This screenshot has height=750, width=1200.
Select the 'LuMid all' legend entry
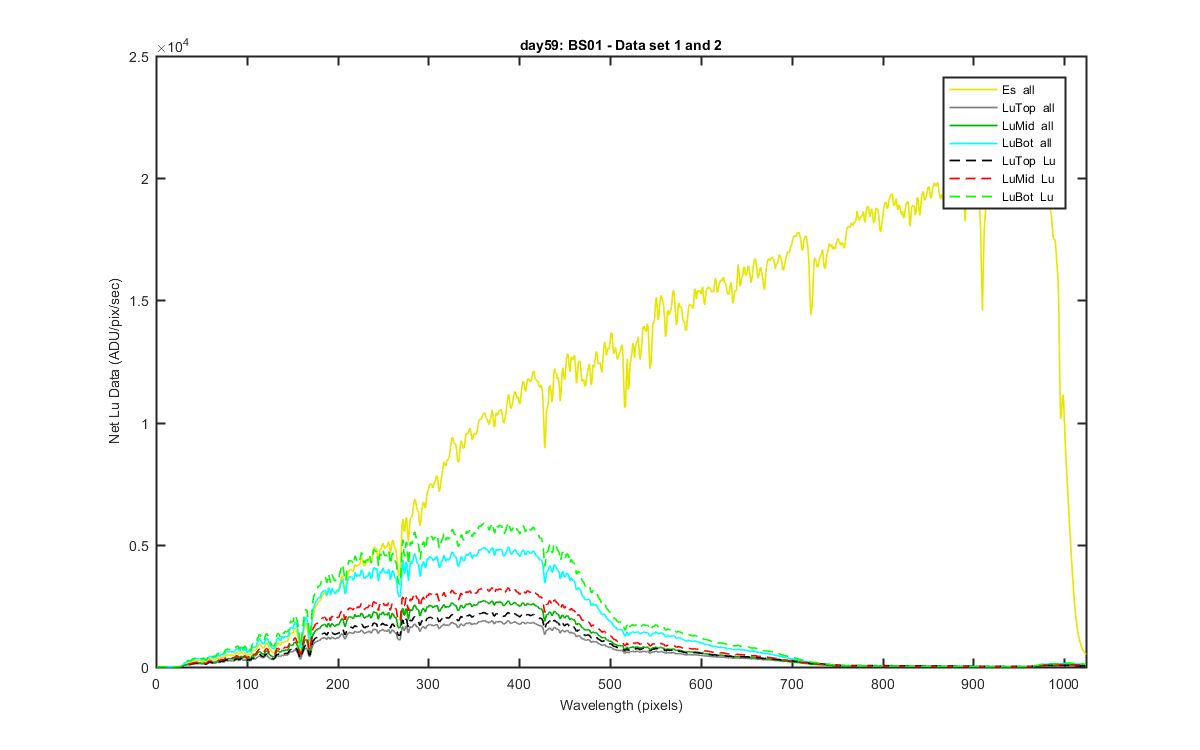pos(1004,125)
